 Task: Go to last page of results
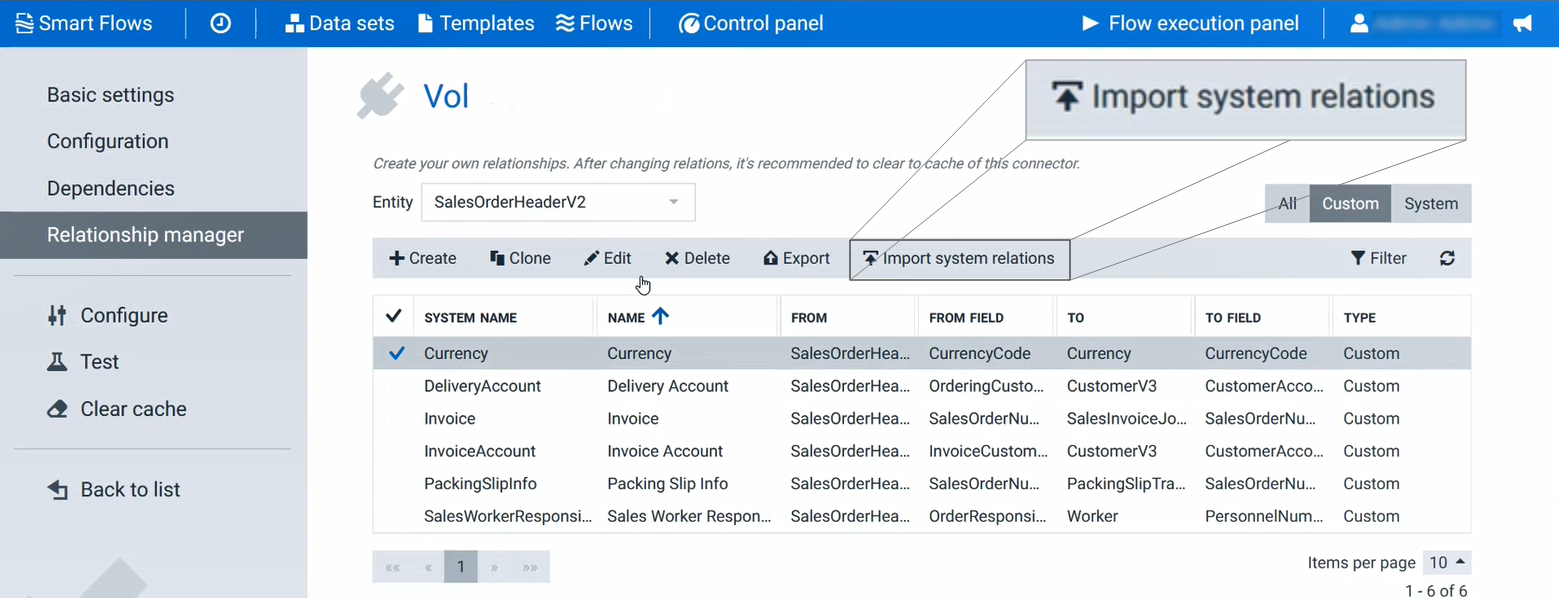530,567
